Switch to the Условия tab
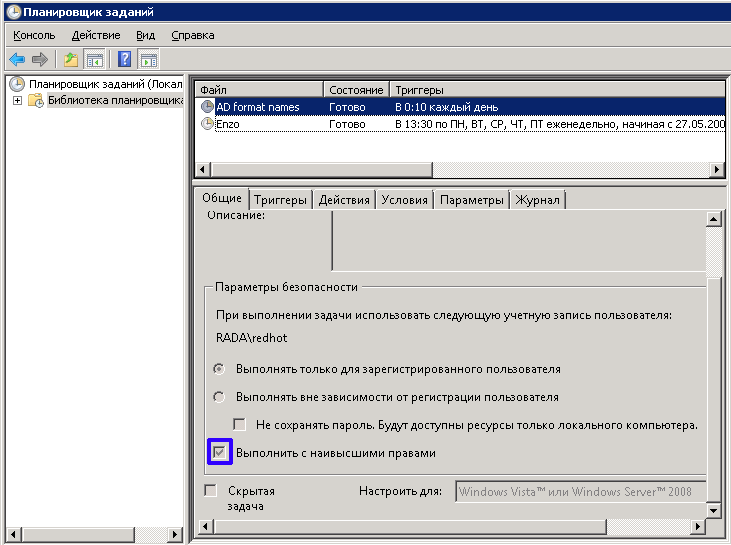 404,200
